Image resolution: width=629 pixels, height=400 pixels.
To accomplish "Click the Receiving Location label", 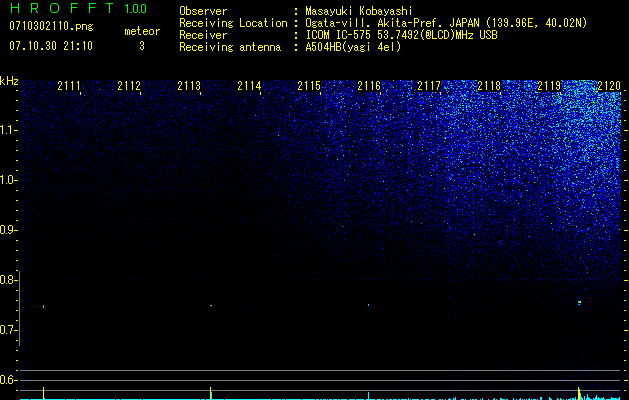I will [233, 23].
